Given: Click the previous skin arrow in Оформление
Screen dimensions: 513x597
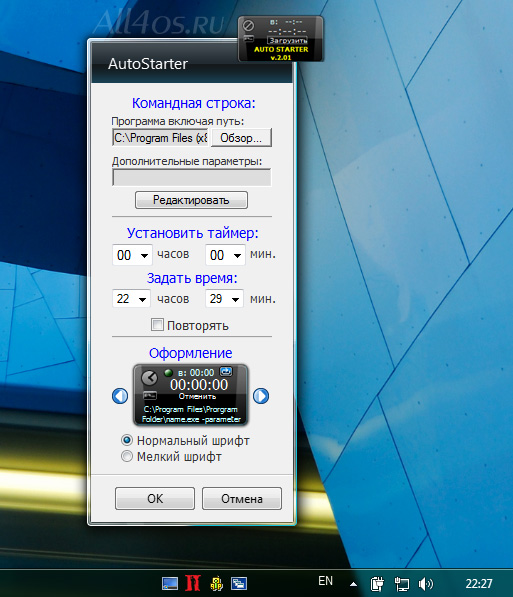Looking at the screenshot, I should [120, 396].
